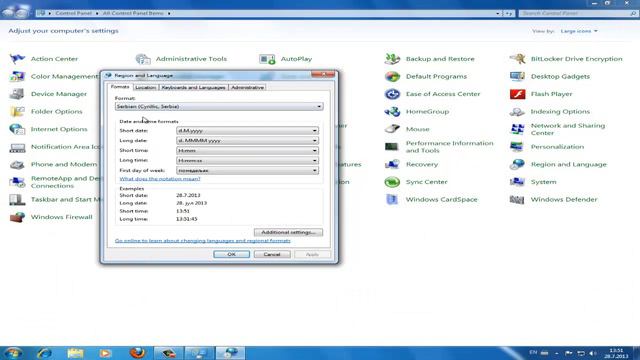
Task: Focus the Search Control Panel field
Action: 578,13
